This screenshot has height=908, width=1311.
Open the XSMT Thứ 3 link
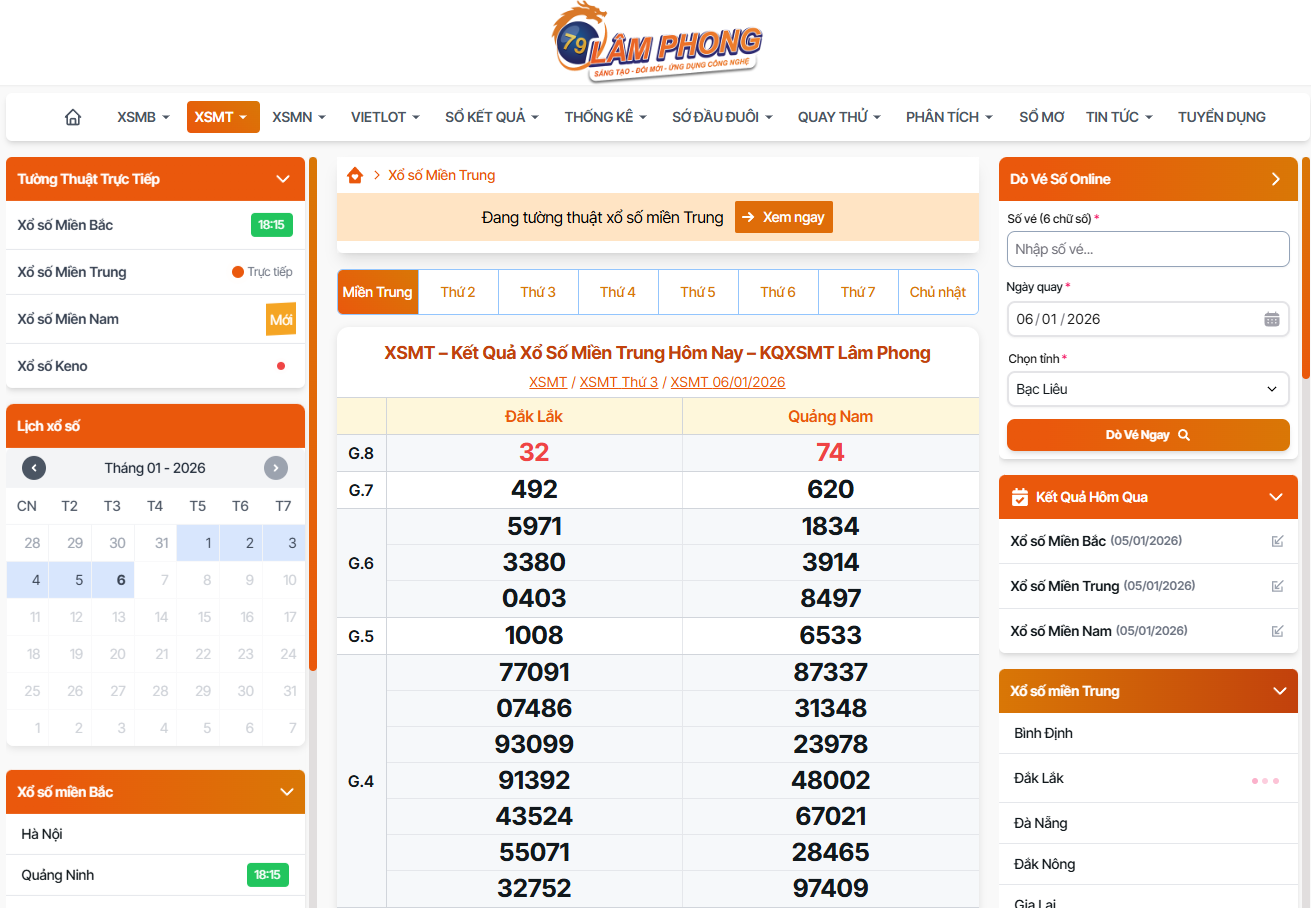point(618,382)
